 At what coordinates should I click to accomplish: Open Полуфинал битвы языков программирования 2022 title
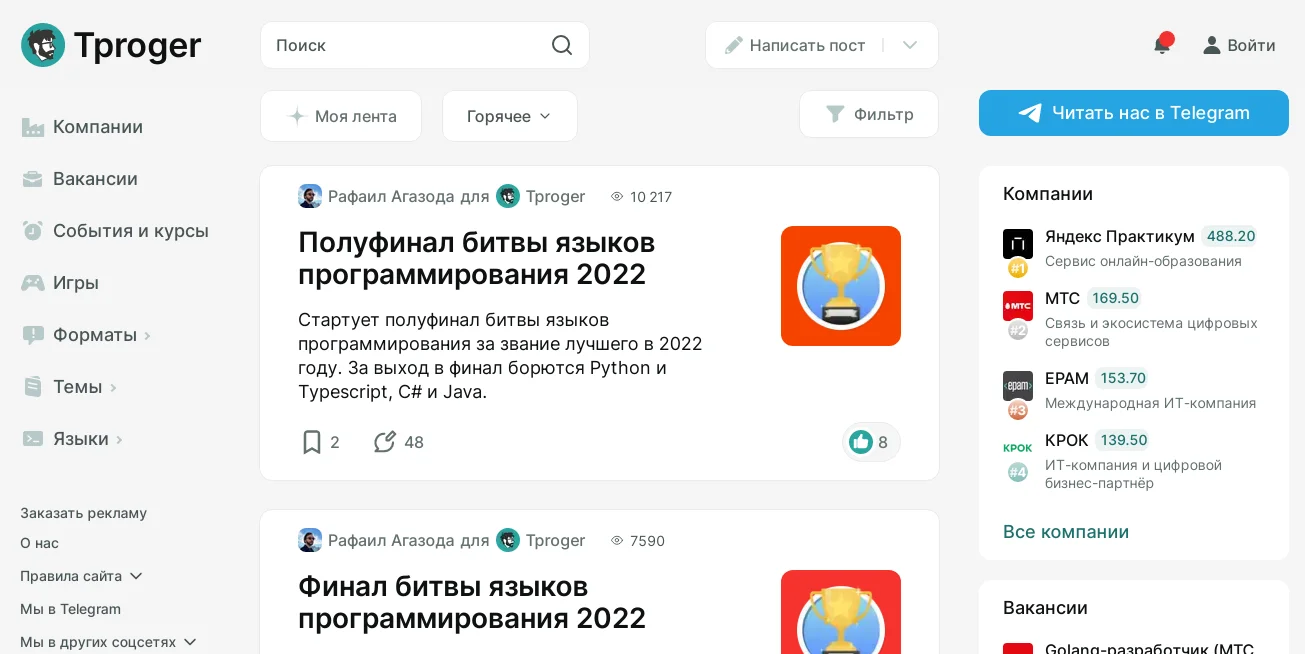pyautogui.click(x=477, y=258)
